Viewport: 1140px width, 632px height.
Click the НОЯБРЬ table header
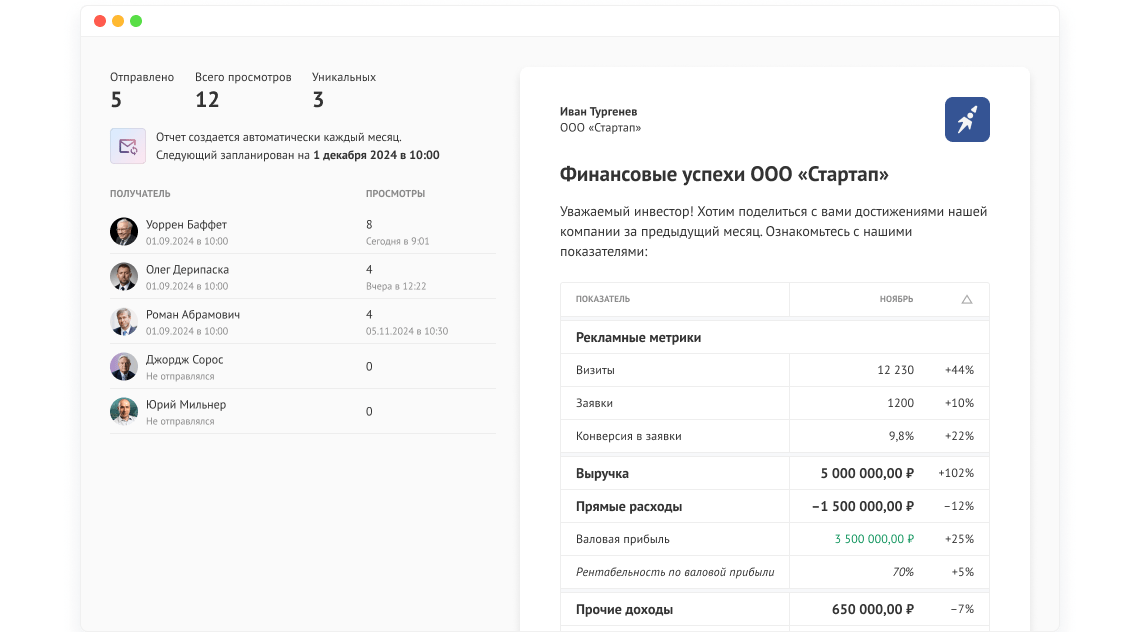coord(896,300)
